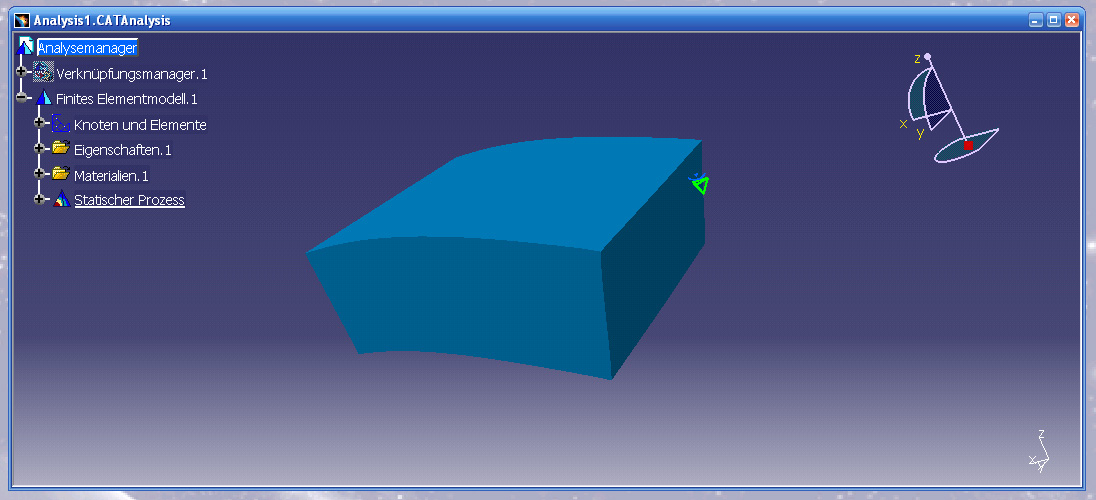Viewport: 1096px width, 500px height.
Task: Click the axis triad in bottom corner
Action: (1039, 452)
